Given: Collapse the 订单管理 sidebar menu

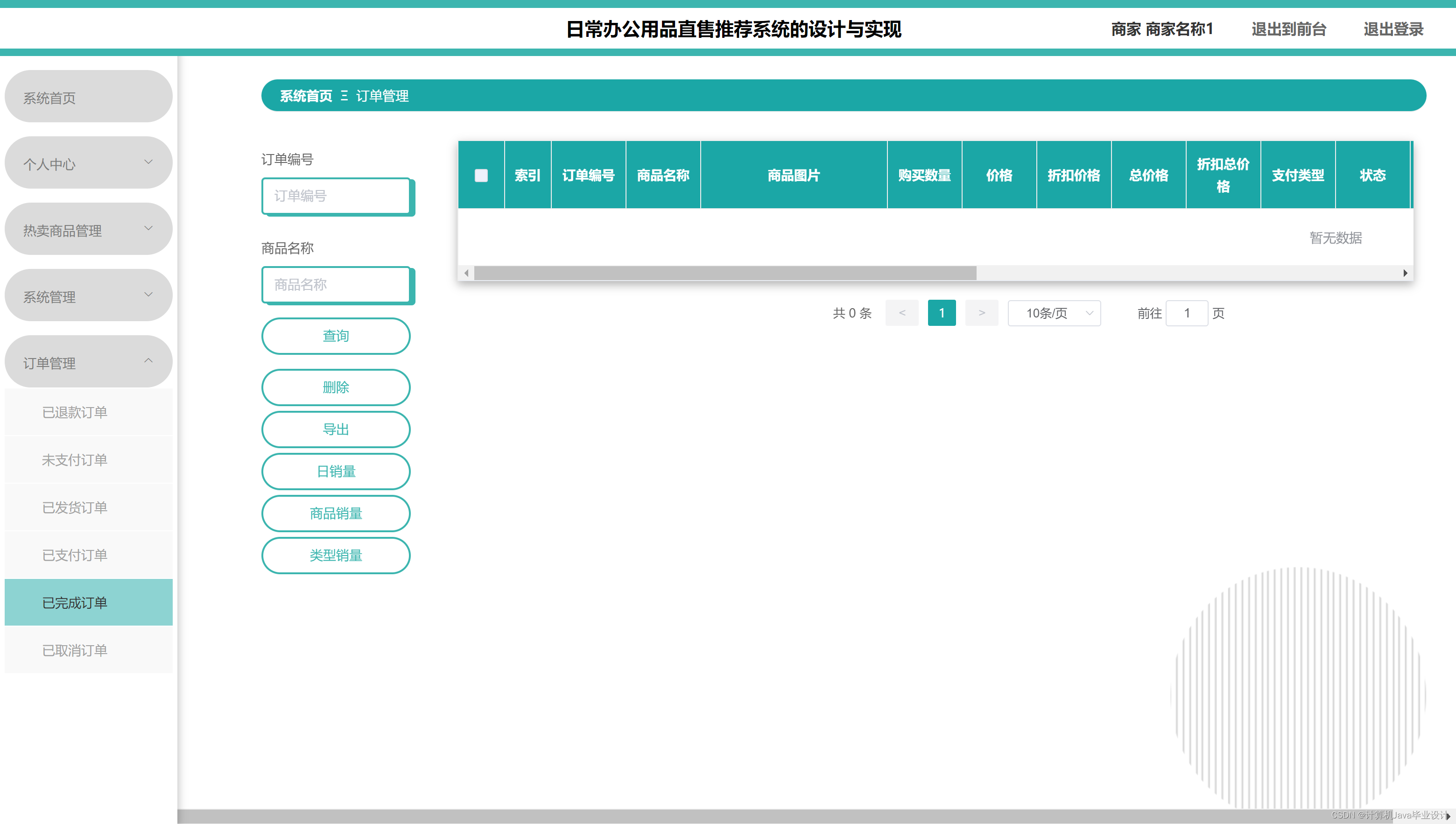Looking at the screenshot, I should click(88, 362).
